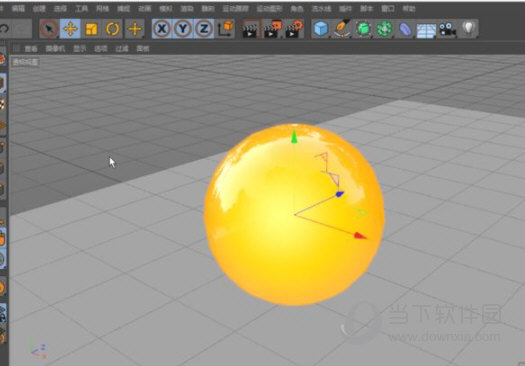
Task: Add a Light object
Action: 469,29
